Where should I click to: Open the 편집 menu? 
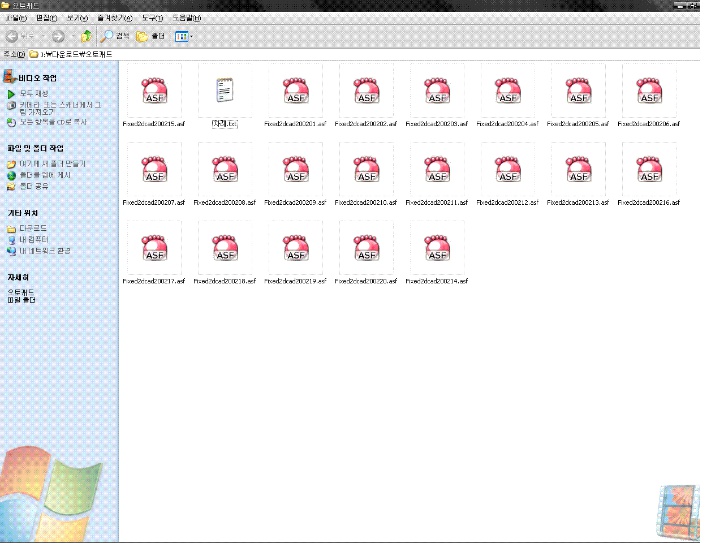coord(47,18)
